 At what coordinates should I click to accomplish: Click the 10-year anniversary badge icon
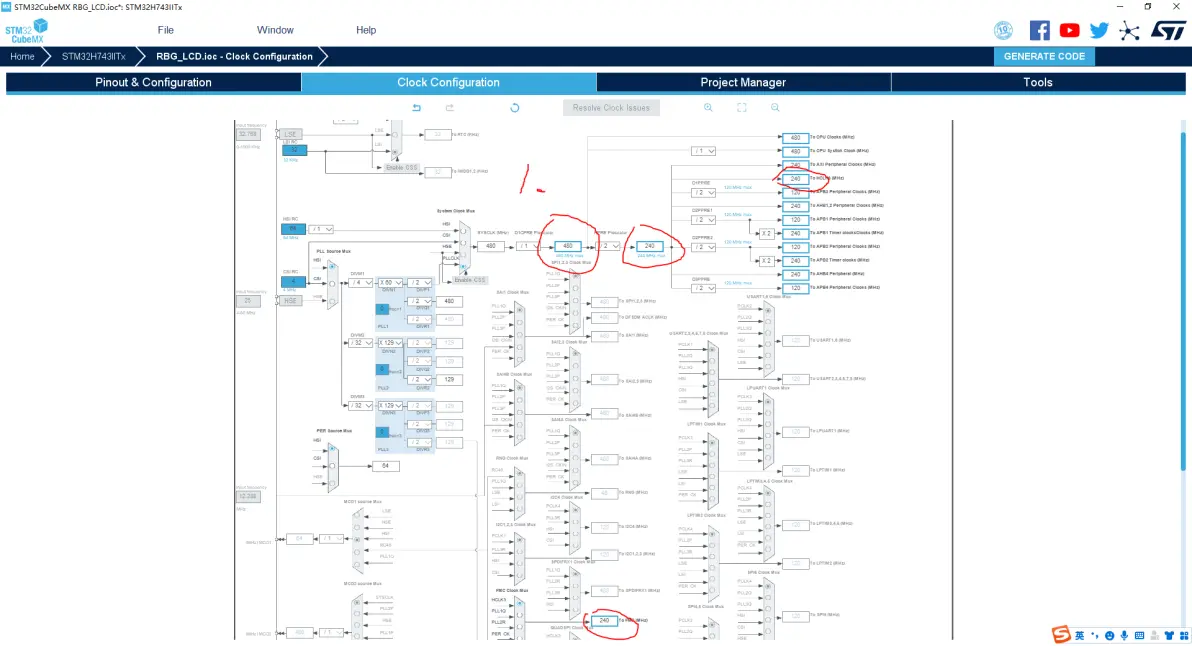[x=1003, y=30]
